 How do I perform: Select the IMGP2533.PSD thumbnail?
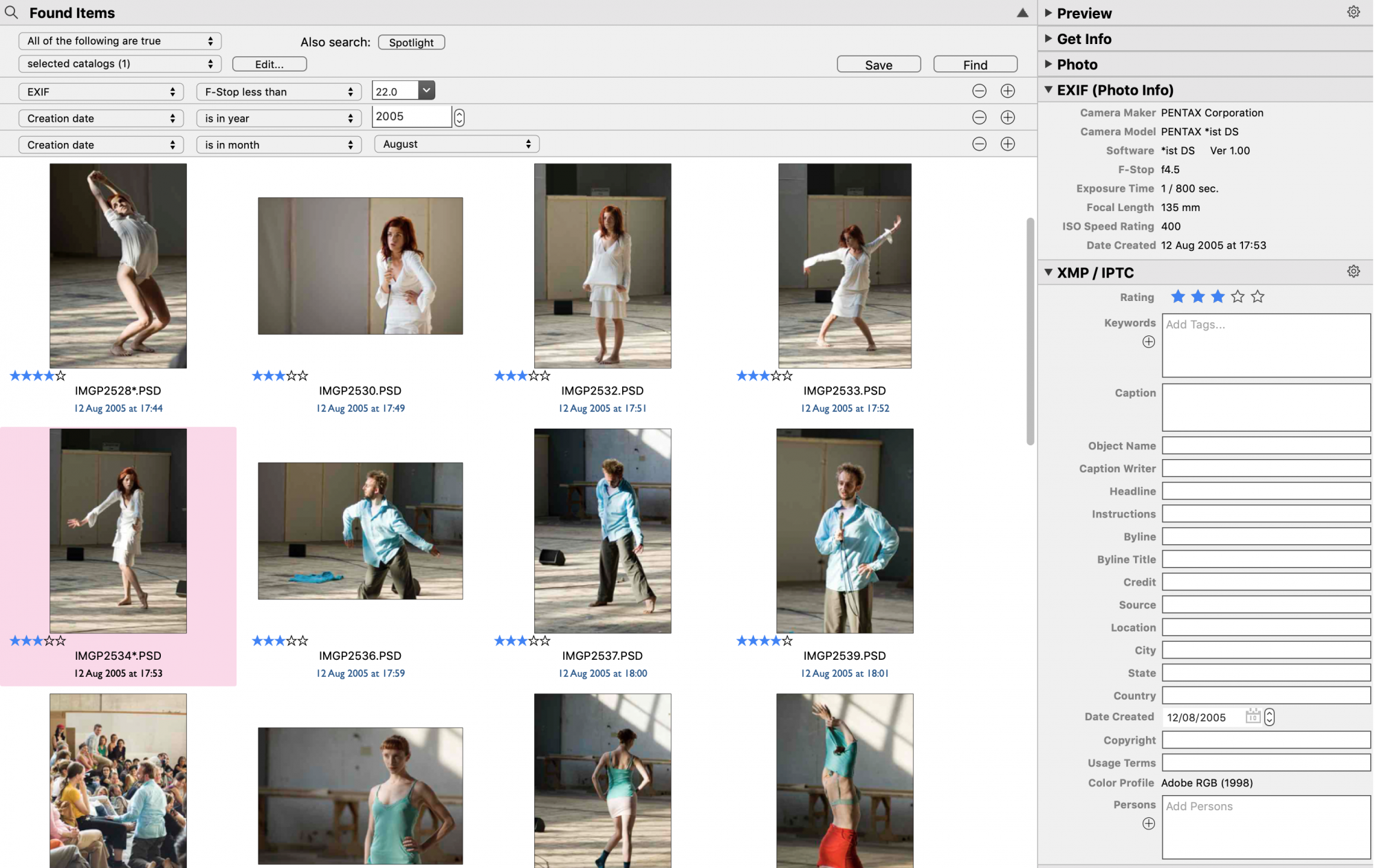844,265
